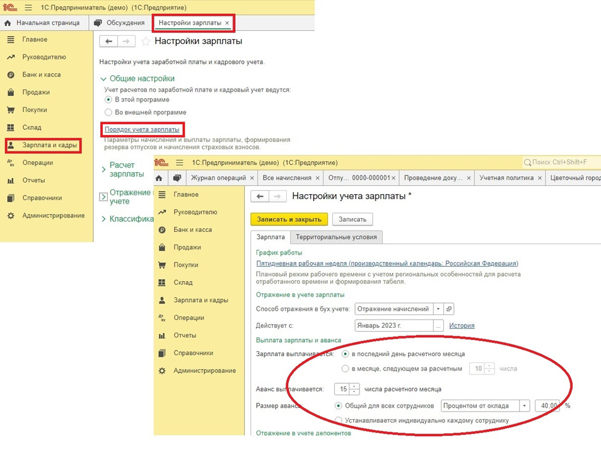Screen dimensions: 601x450
Task: Open discussions chat icon in lower window
Action: click(x=177, y=178)
